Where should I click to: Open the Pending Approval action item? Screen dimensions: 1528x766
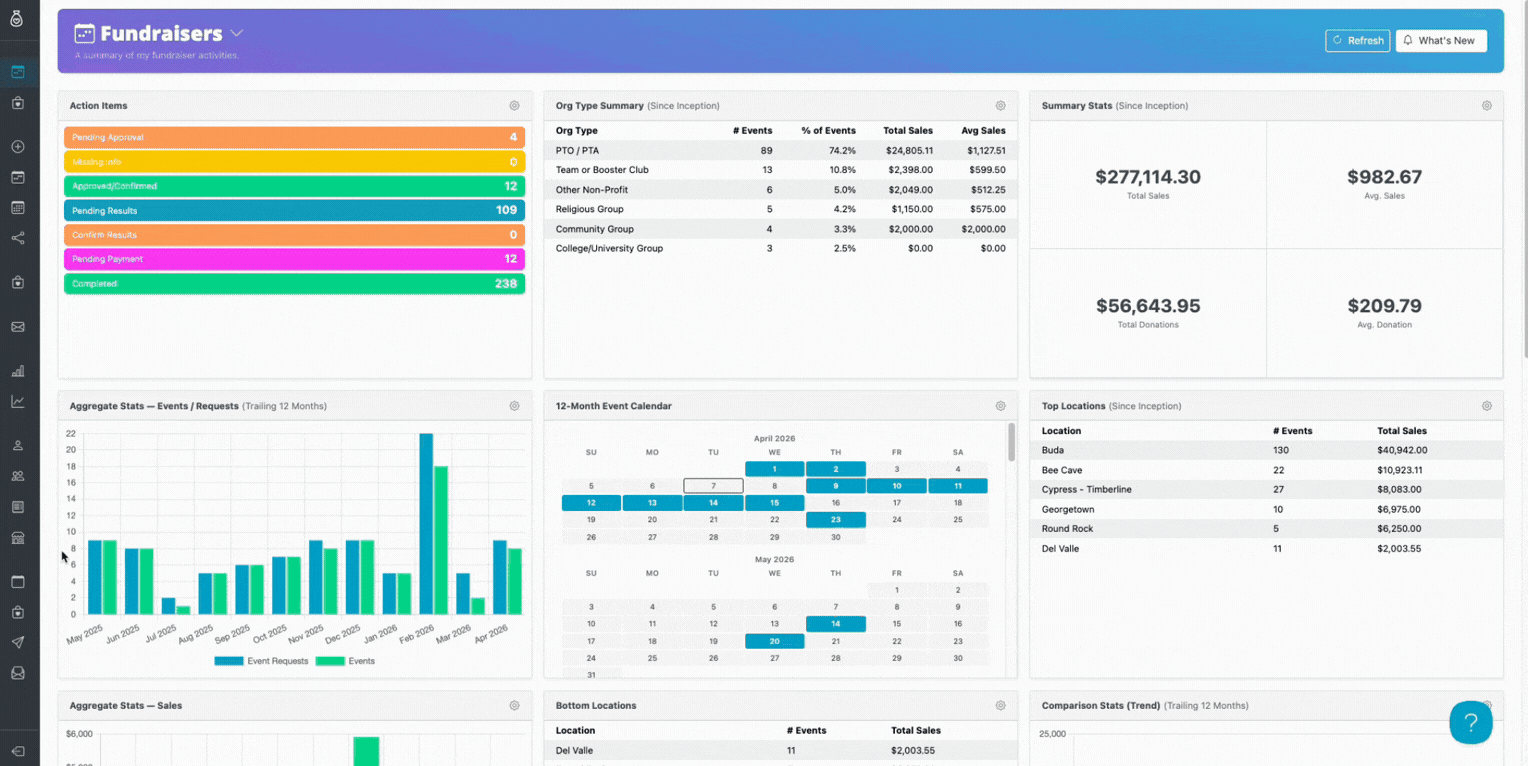(x=294, y=138)
